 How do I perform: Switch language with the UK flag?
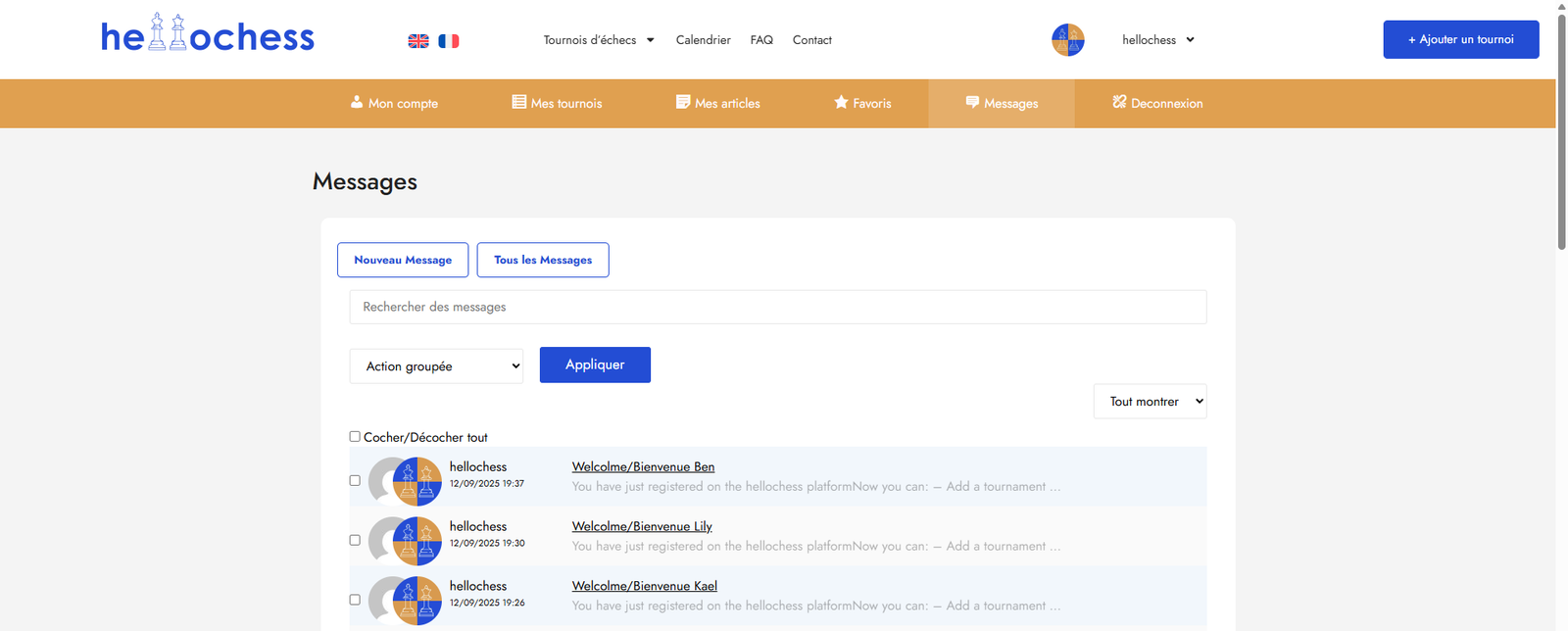coord(418,41)
